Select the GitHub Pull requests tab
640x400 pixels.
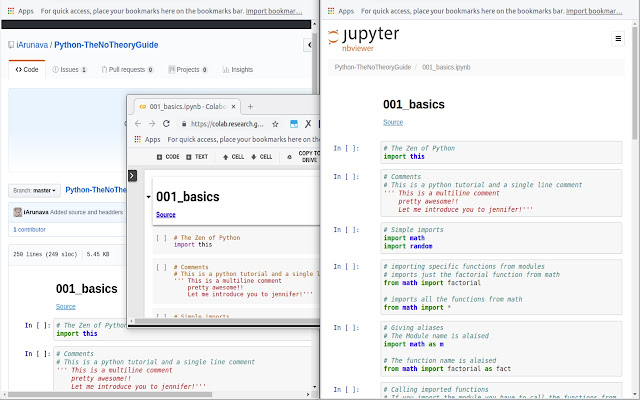[127, 70]
